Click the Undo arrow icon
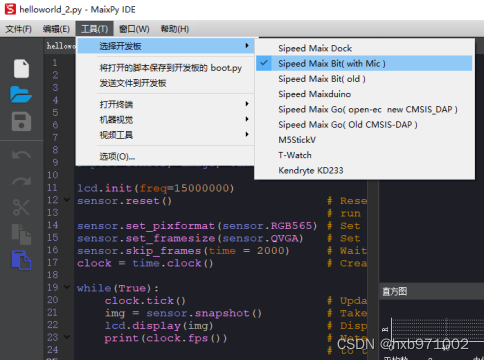 [21, 155]
